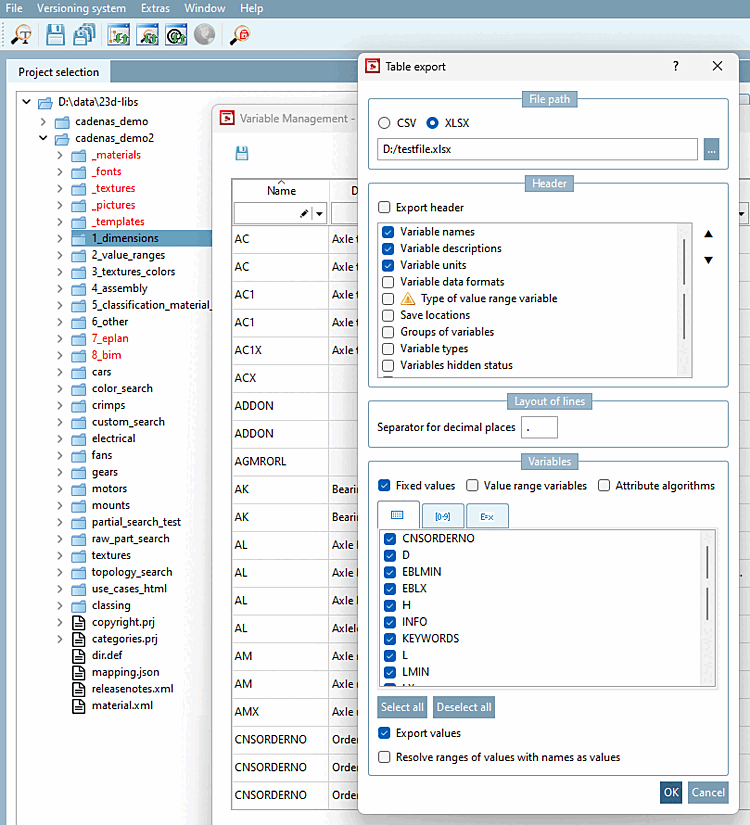Open the File menu
The height and width of the screenshot is (825, 750).
click(x=14, y=8)
